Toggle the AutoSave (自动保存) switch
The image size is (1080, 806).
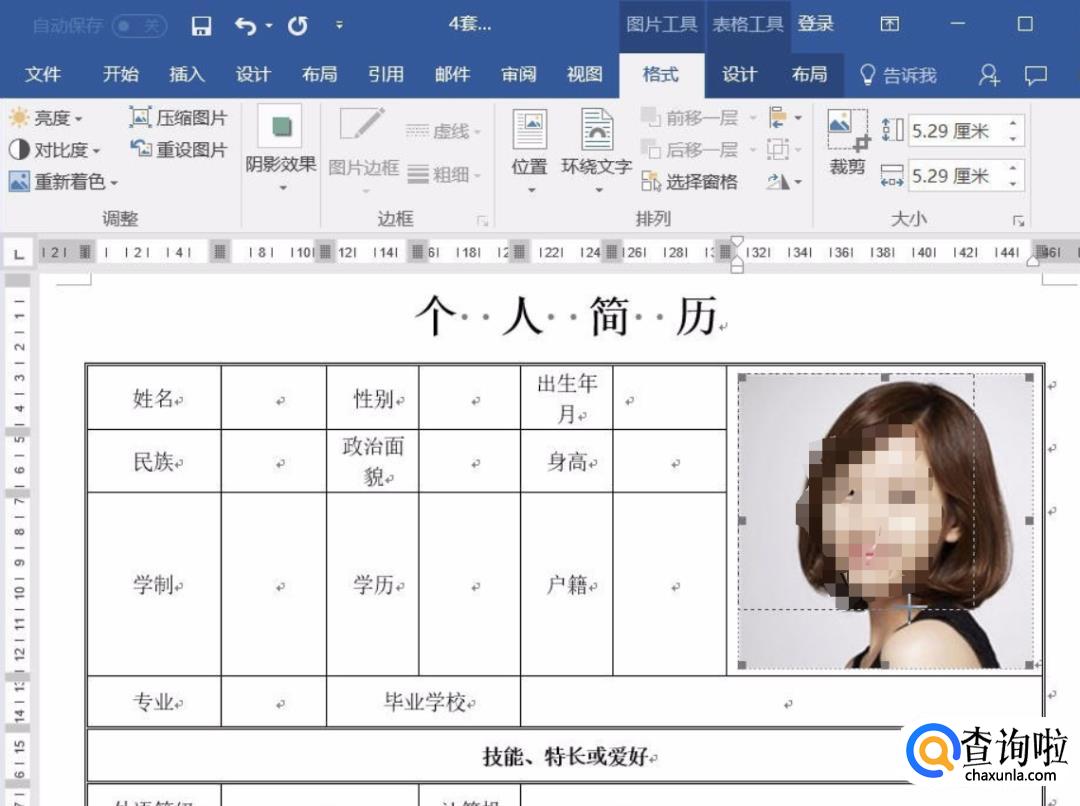tap(138, 26)
